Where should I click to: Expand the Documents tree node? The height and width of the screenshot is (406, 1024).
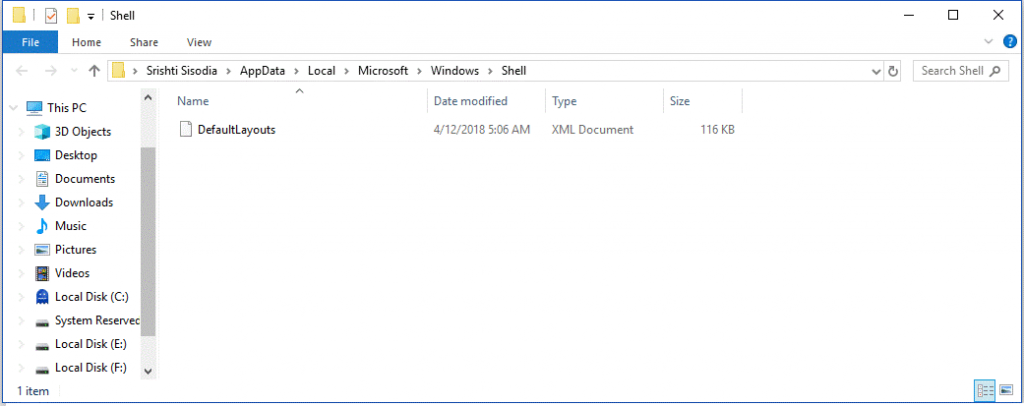pyautogui.click(x=22, y=179)
